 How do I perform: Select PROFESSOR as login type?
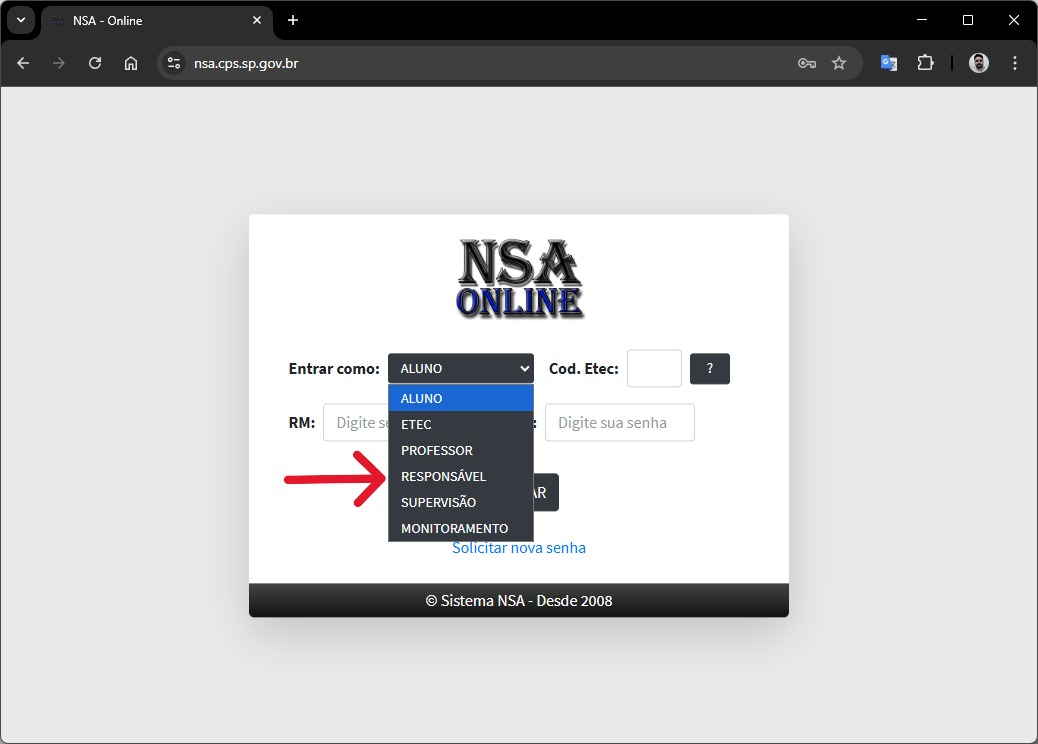tap(460, 450)
